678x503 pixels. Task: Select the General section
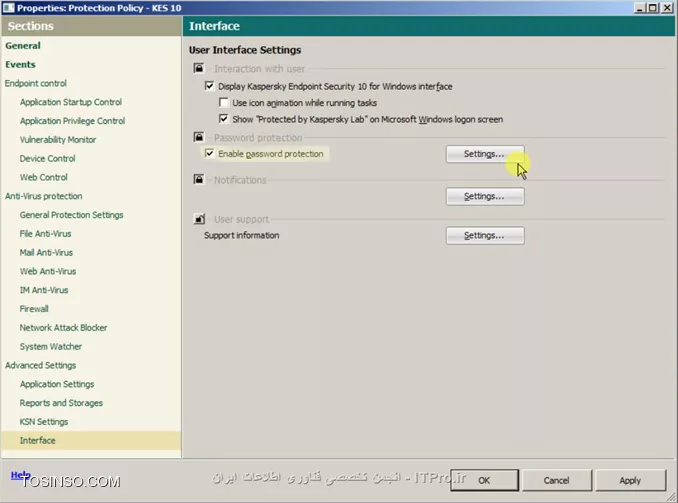coord(23,45)
